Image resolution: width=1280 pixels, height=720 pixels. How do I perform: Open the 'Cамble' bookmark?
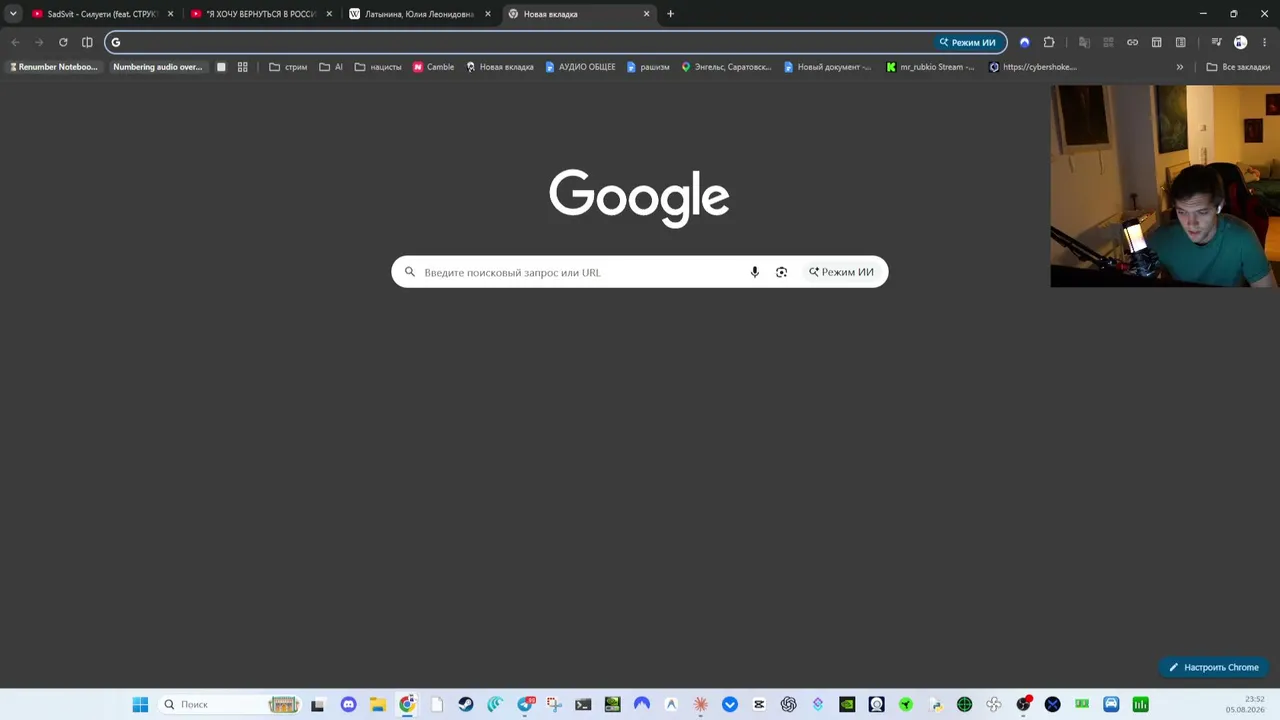click(433, 67)
